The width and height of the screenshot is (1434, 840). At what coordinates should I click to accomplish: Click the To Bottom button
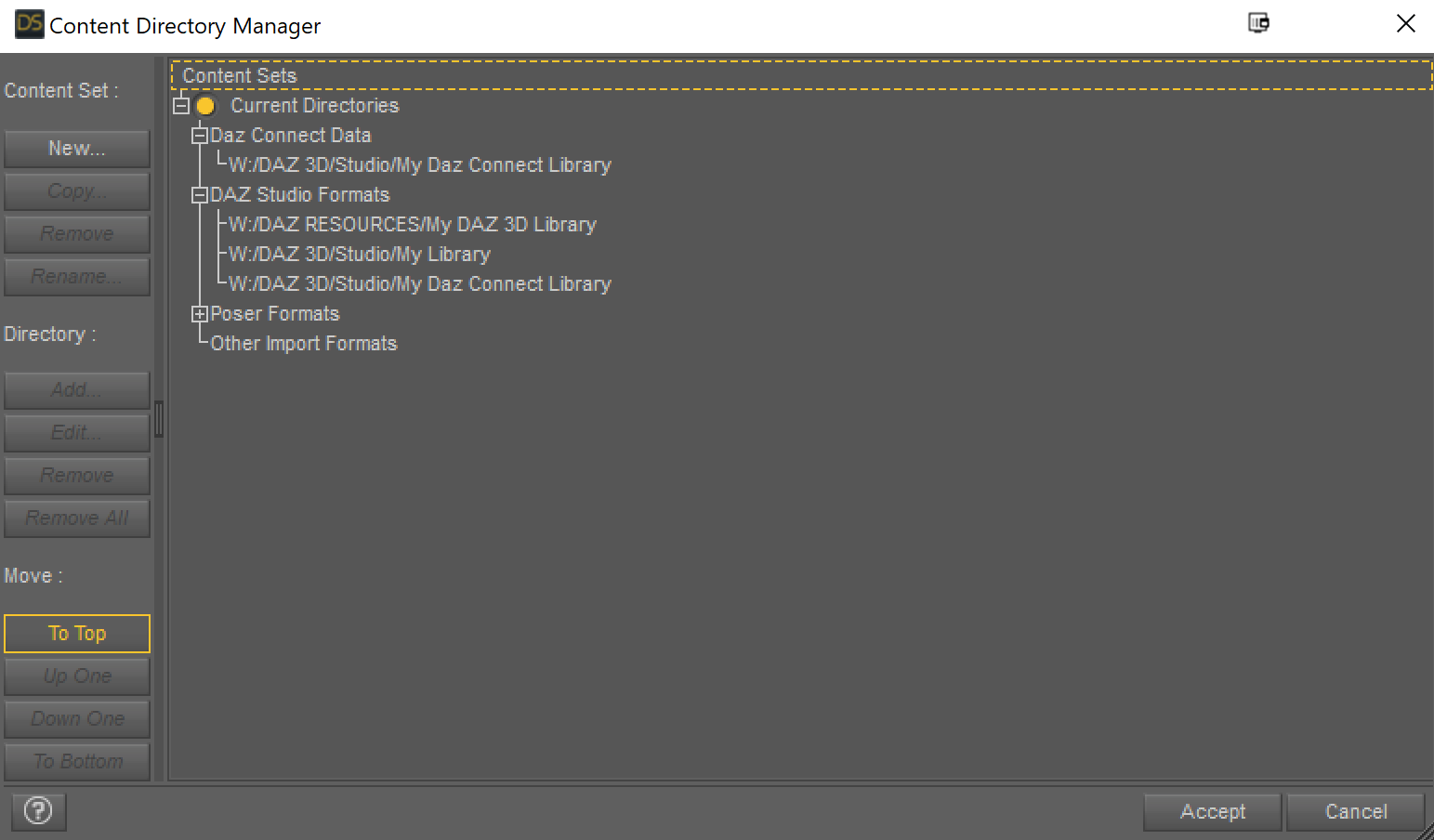[x=77, y=762]
